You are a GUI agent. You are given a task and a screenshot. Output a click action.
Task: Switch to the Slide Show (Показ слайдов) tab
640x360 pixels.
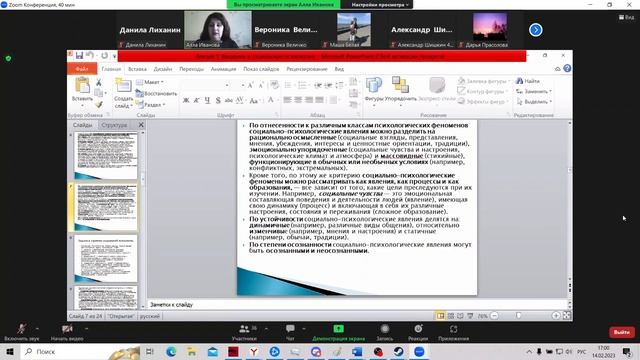(x=261, y=69)
